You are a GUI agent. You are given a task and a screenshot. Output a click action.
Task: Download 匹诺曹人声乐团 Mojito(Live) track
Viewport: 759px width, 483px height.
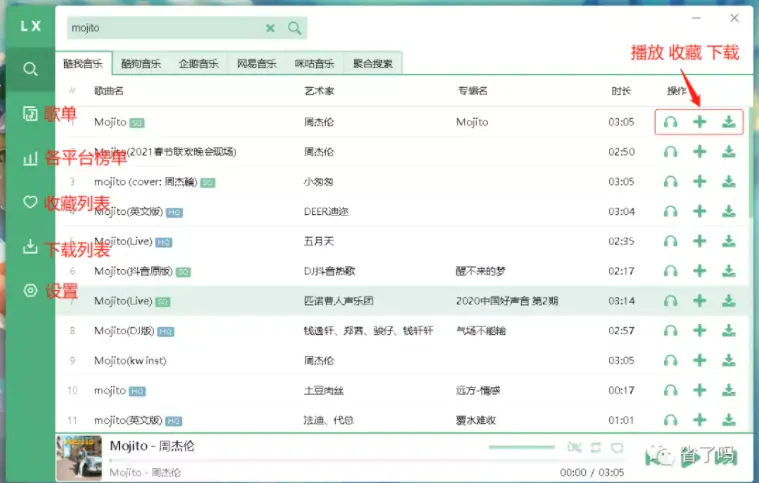coord(729,301)
